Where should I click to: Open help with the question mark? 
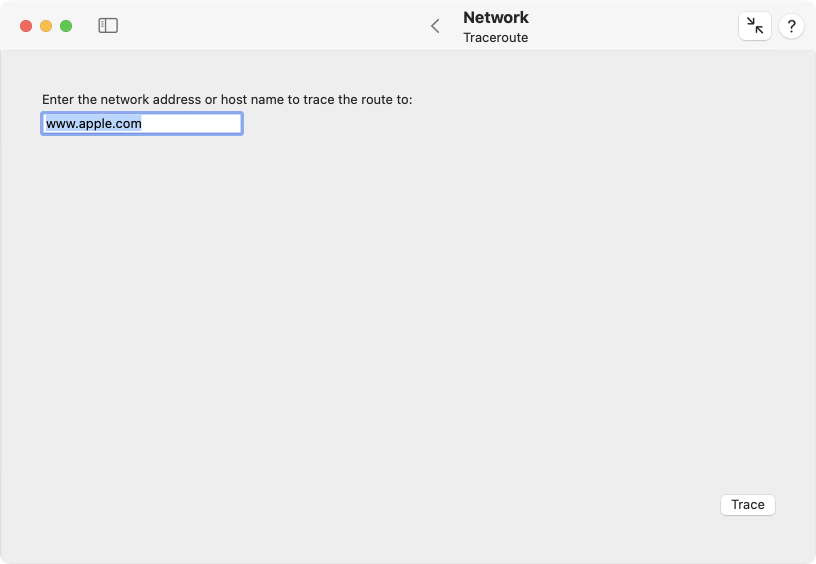click(791, 26)
